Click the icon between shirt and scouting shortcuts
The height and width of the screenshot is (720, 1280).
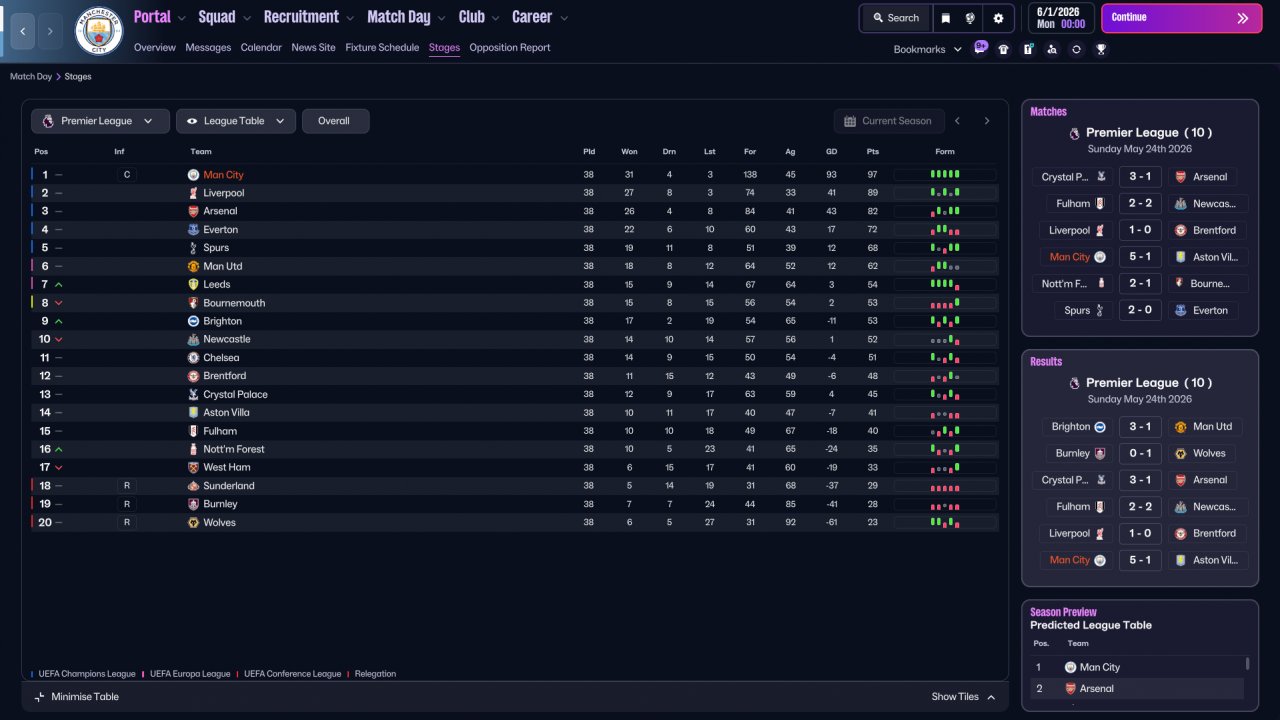1028,49
